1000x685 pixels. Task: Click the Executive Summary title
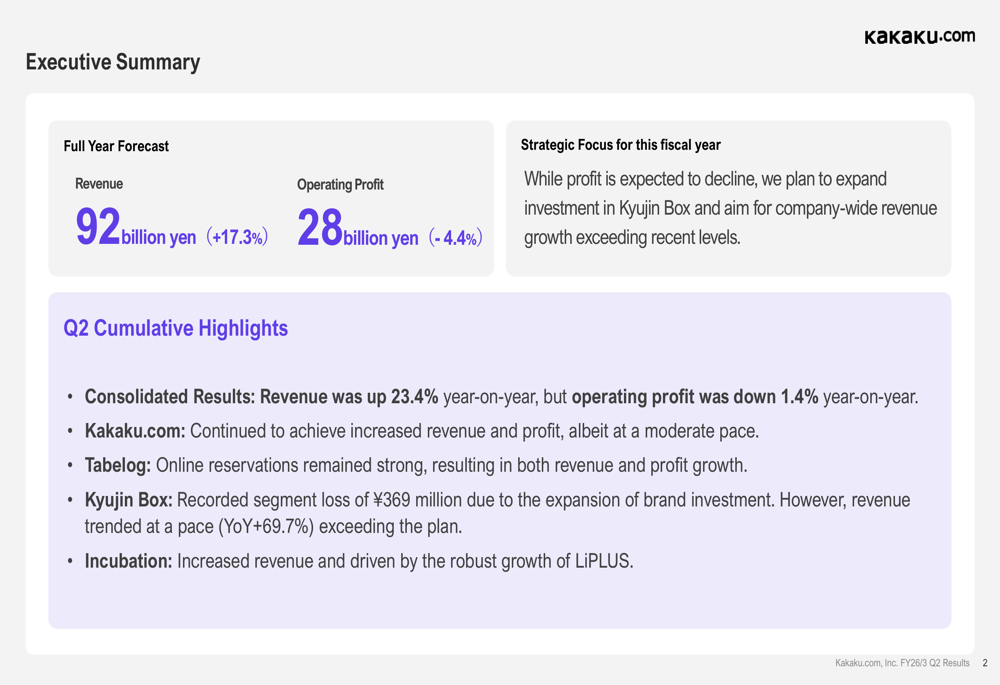tap(112, 62)
